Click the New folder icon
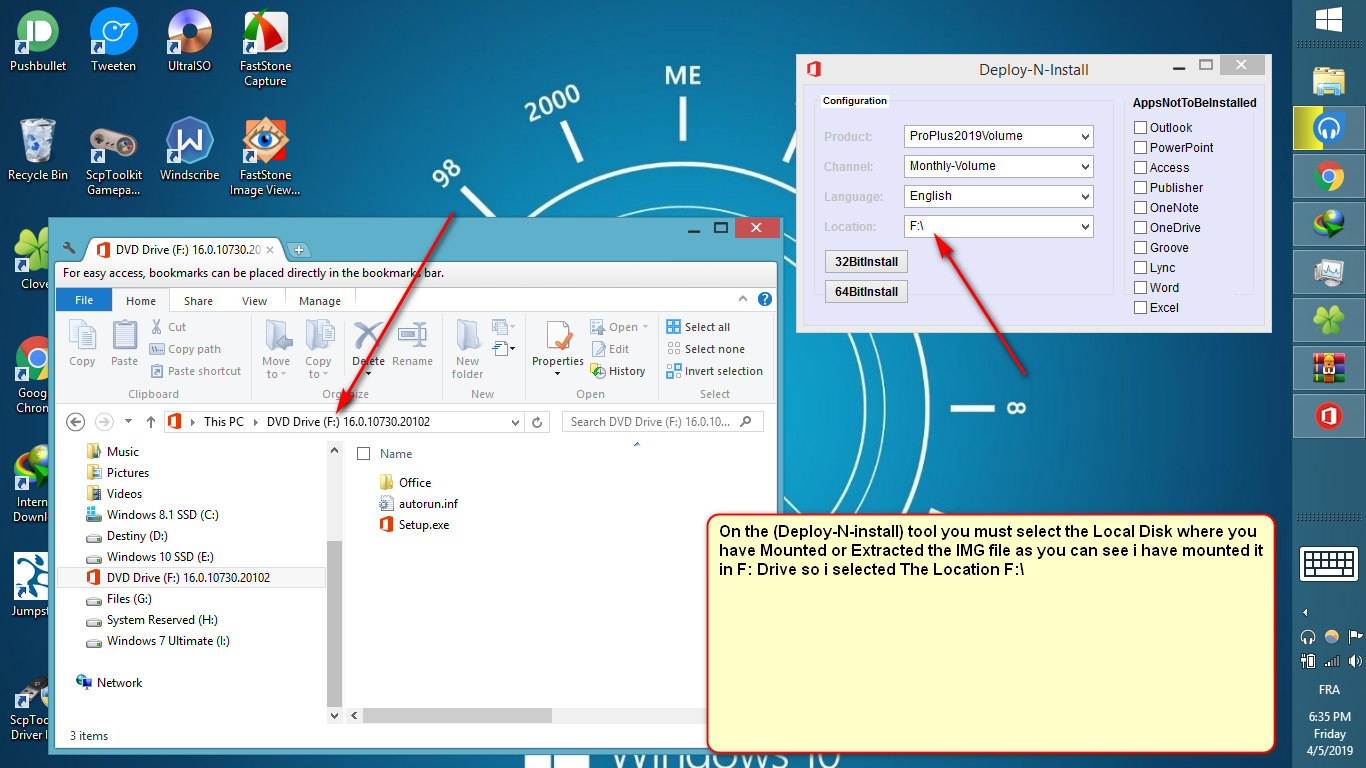 [x=467, y=337]
